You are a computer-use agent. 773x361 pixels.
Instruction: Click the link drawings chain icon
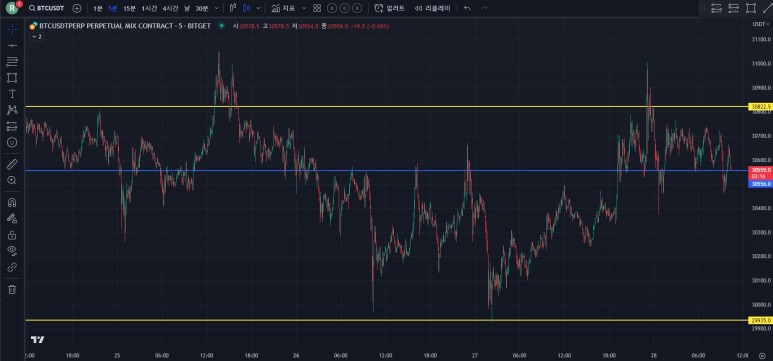click(12, 267)
